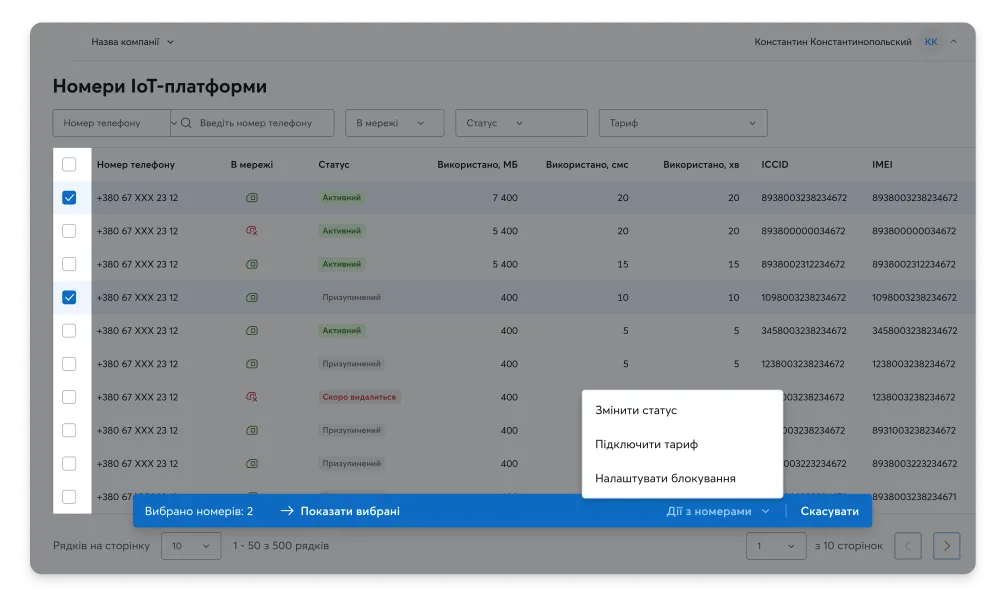Click the '1 - 50 з 500 рядків' text
This screenshot has width=1006, height=597.
point(281,546)
